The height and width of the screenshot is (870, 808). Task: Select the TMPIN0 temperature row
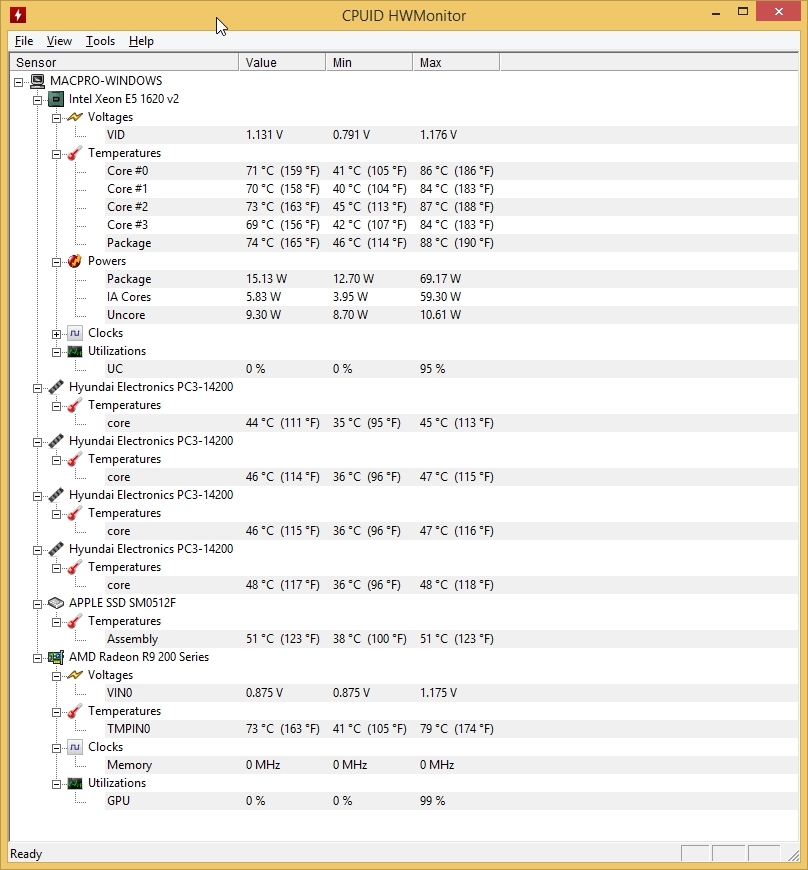pyautogui.click(x=451, y=729)
